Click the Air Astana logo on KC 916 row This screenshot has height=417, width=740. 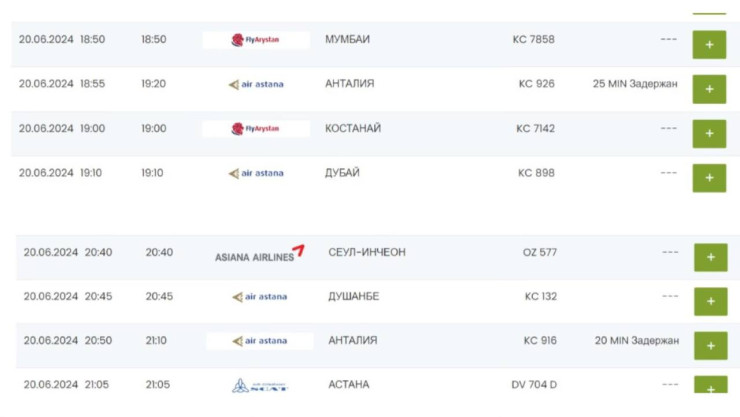click(259, 341)
